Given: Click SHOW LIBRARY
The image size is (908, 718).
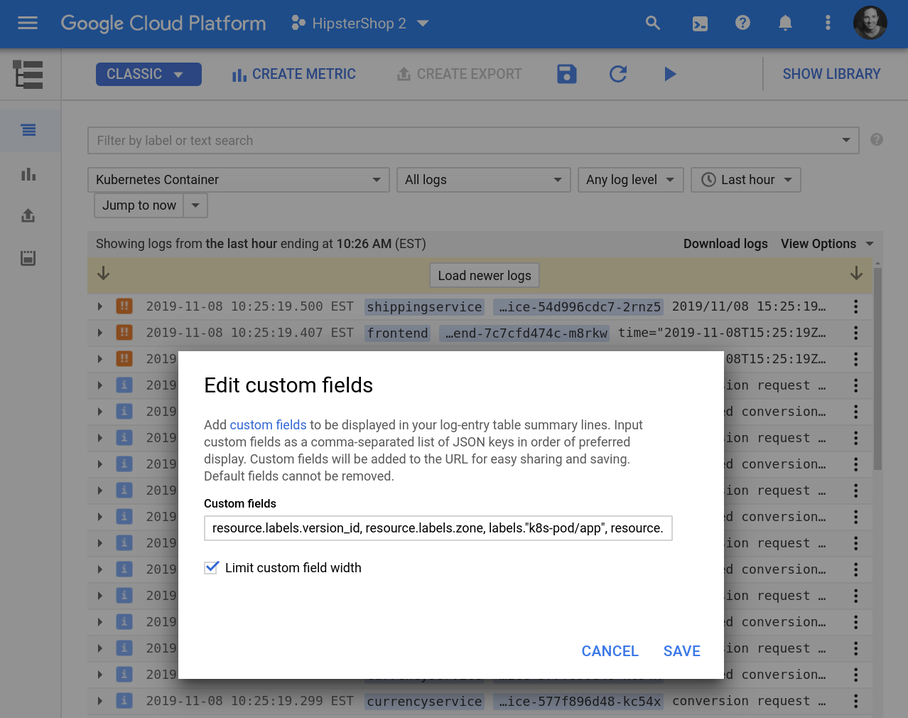Looking at the screenshot, I should 831,74.
